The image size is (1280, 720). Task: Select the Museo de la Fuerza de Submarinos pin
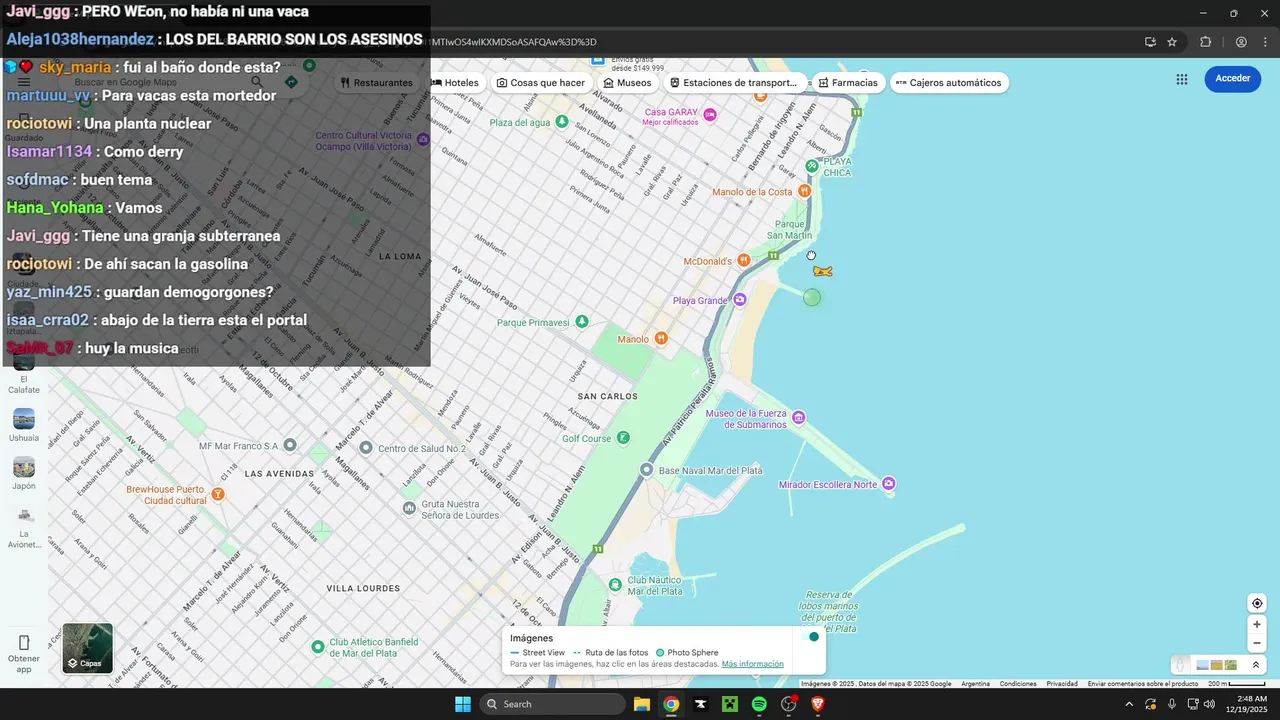[x=798, y=417]
